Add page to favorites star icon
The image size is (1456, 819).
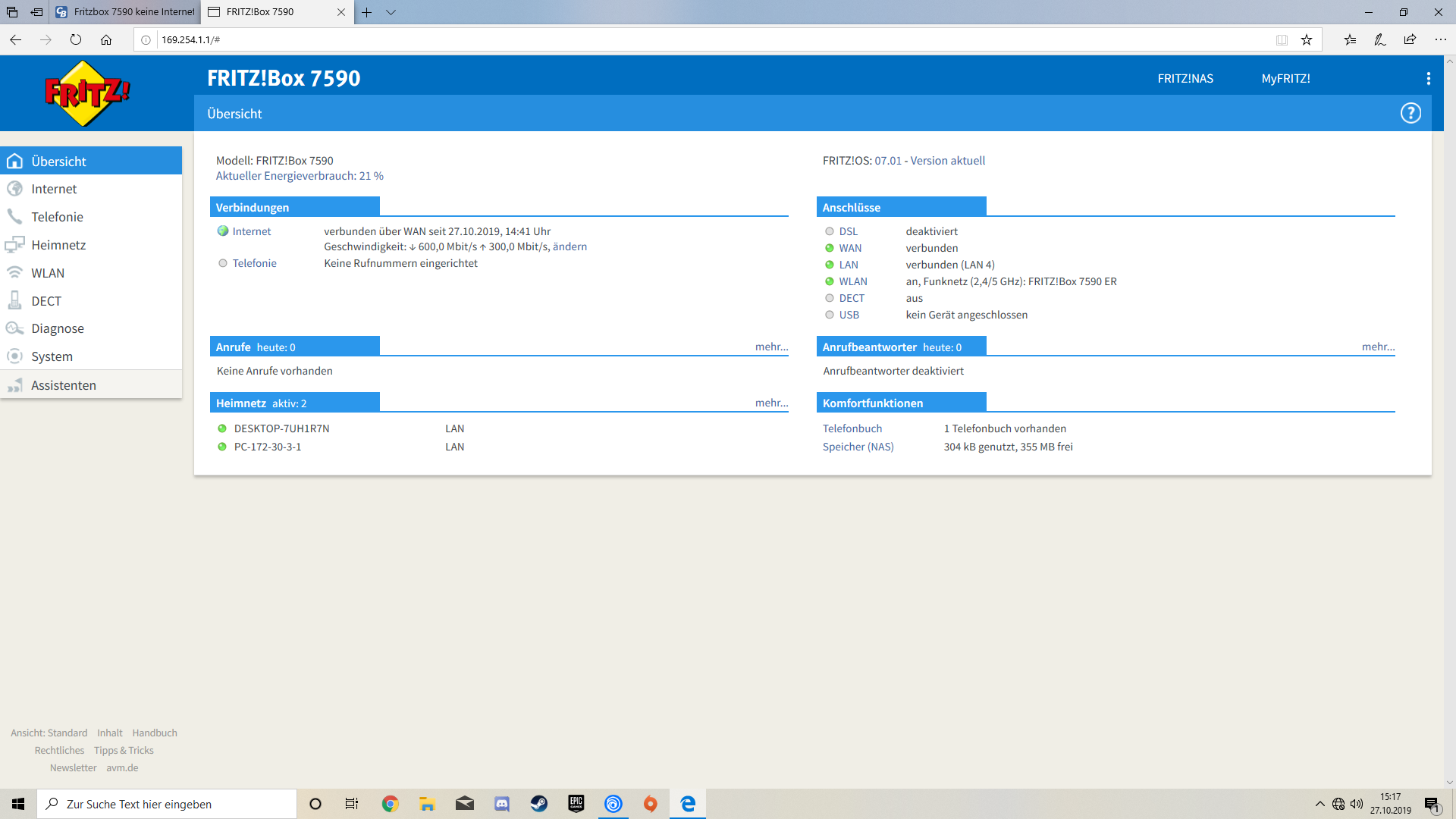[1306, 39]
